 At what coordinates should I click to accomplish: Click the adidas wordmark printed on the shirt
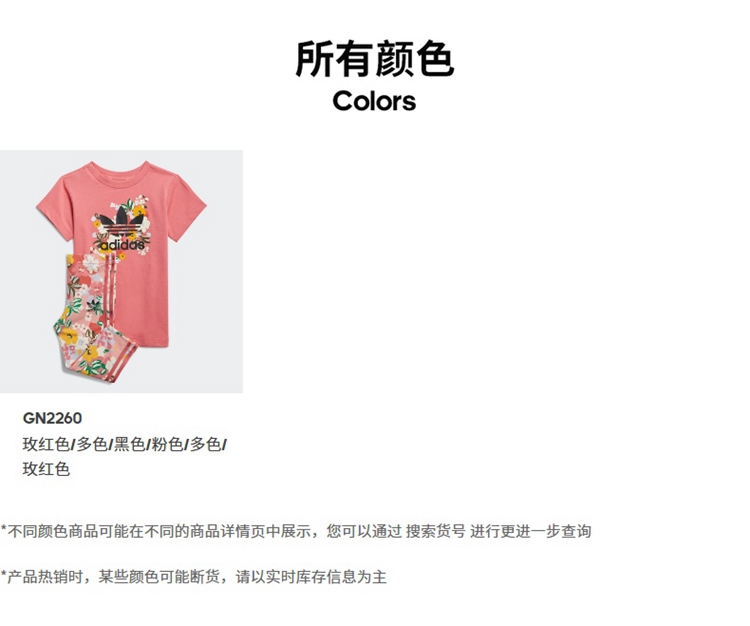122,245
